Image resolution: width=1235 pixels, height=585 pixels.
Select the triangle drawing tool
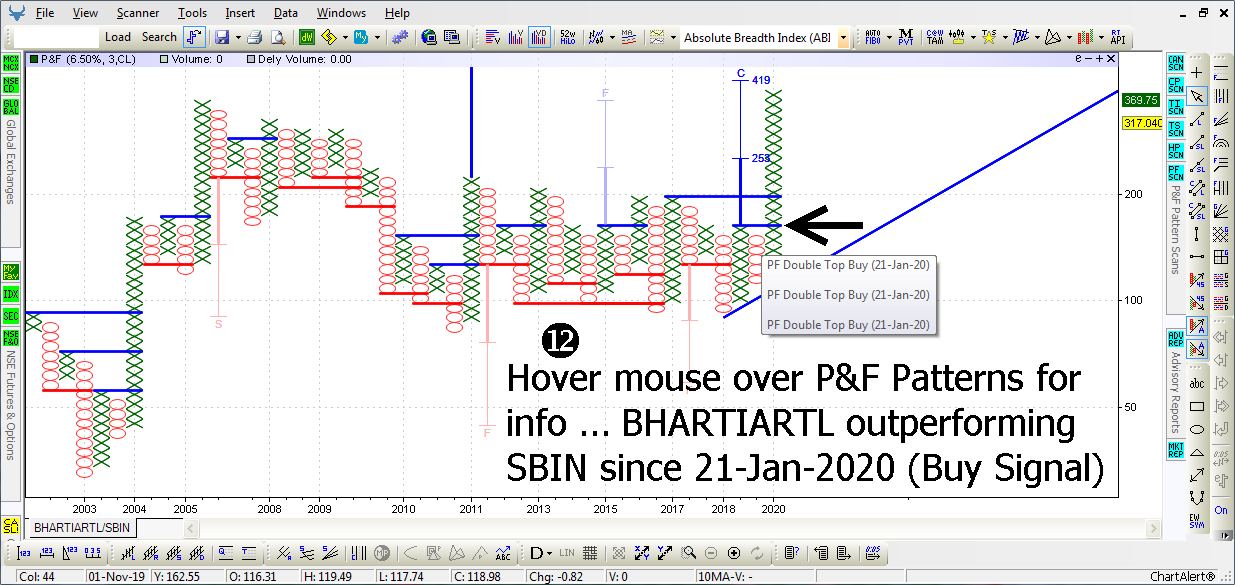coord(1197,452)
